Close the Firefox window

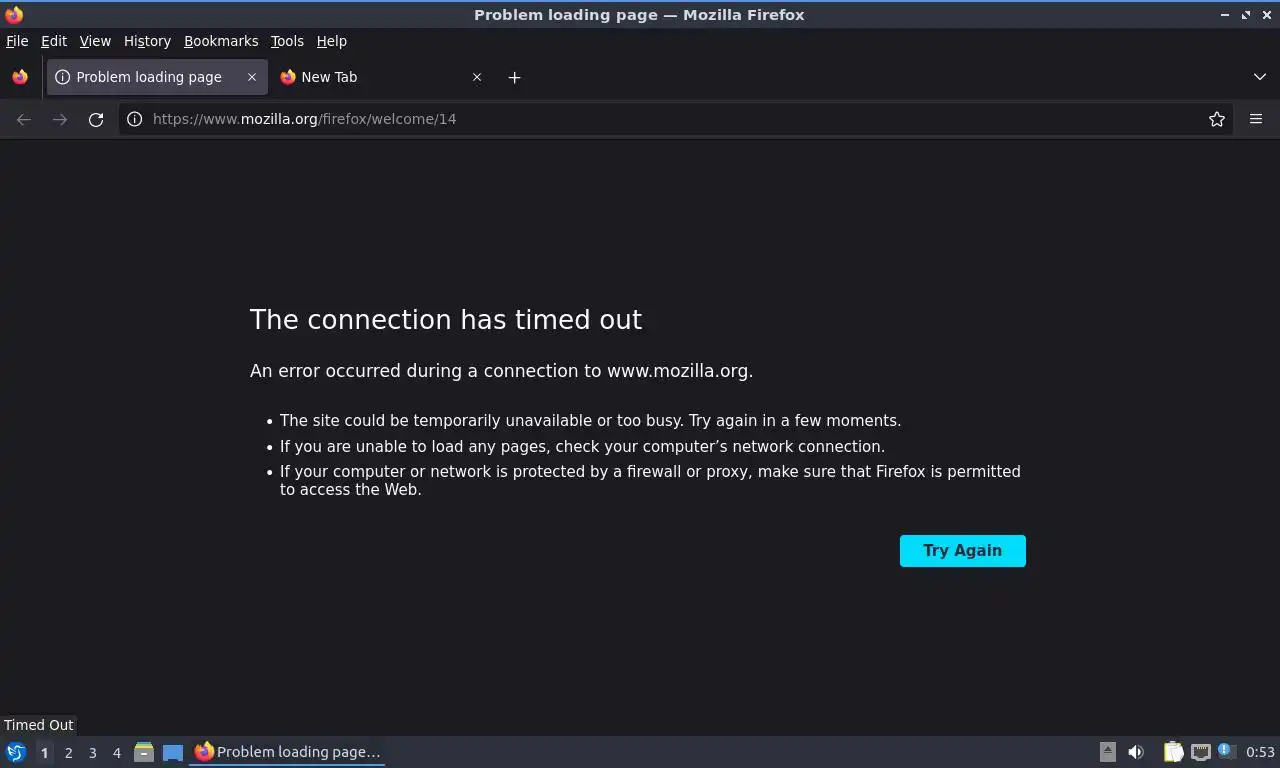[x=1266, y=15]
